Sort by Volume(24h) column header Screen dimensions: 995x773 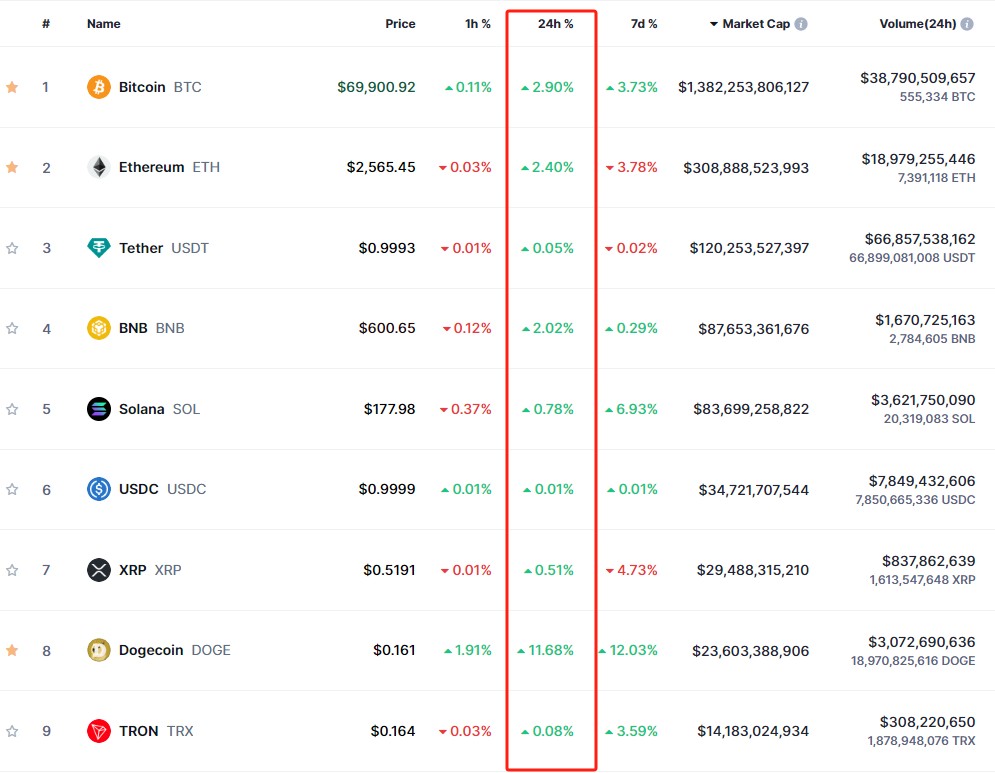click(918, 24)
